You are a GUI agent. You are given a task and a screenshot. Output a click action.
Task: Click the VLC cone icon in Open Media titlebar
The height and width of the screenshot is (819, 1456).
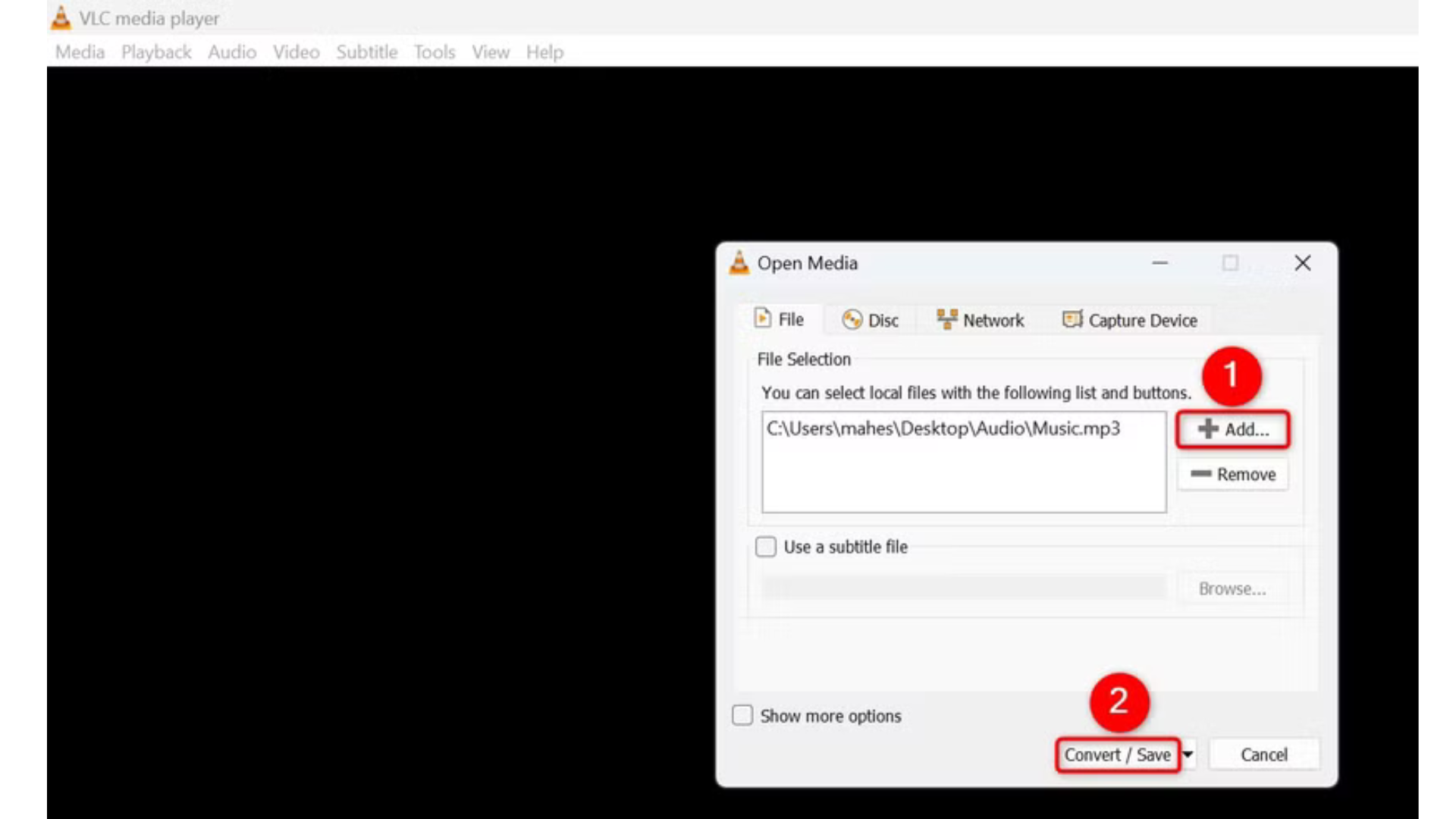pos(737,263)
